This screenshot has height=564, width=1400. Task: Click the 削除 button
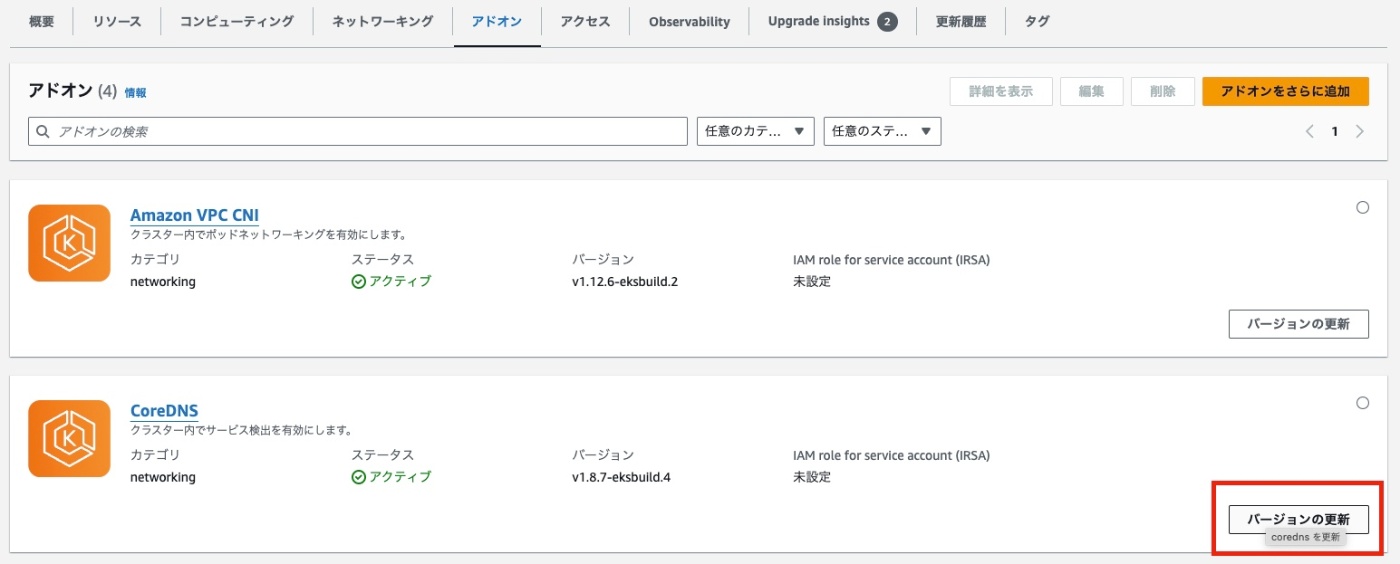coord(1163,91)
